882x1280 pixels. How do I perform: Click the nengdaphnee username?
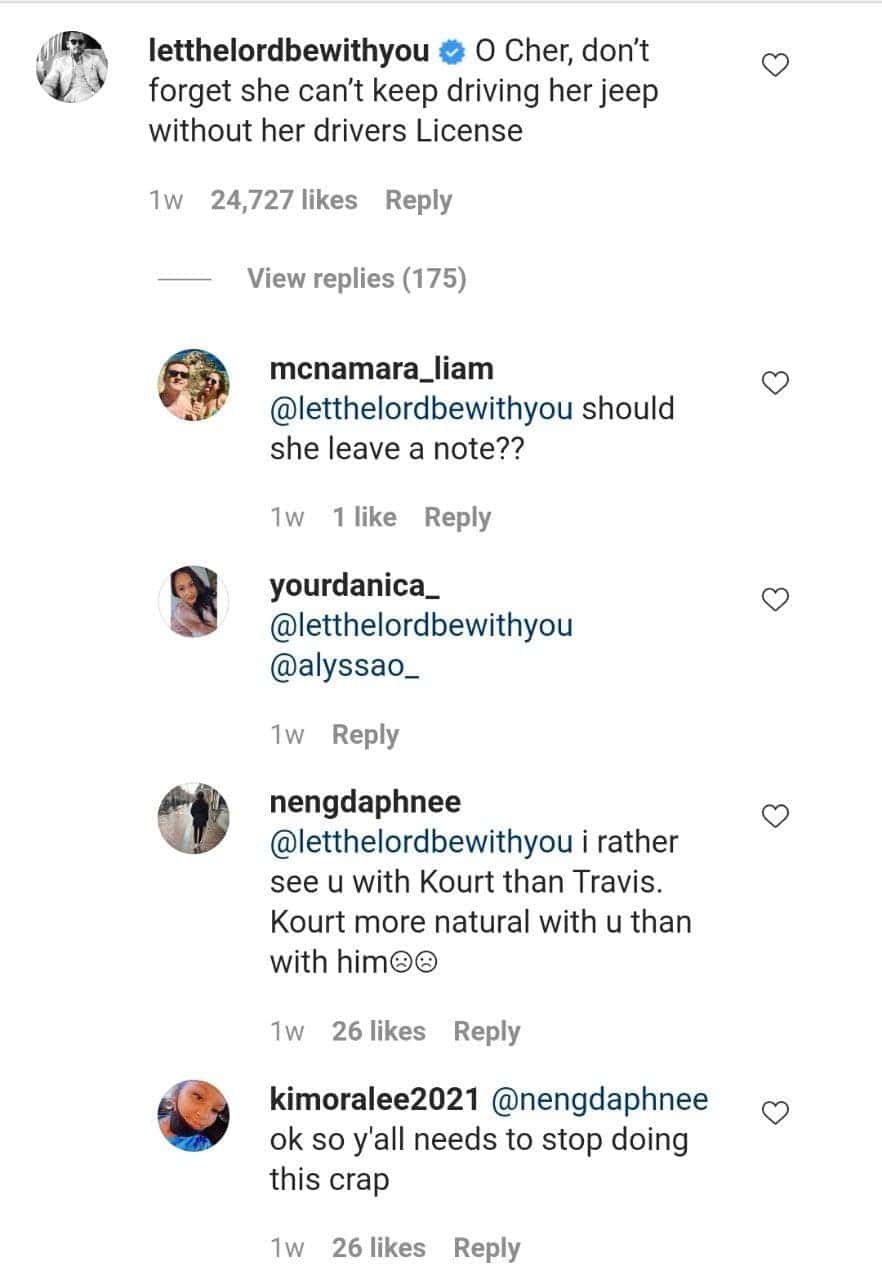tap(365, 802)
